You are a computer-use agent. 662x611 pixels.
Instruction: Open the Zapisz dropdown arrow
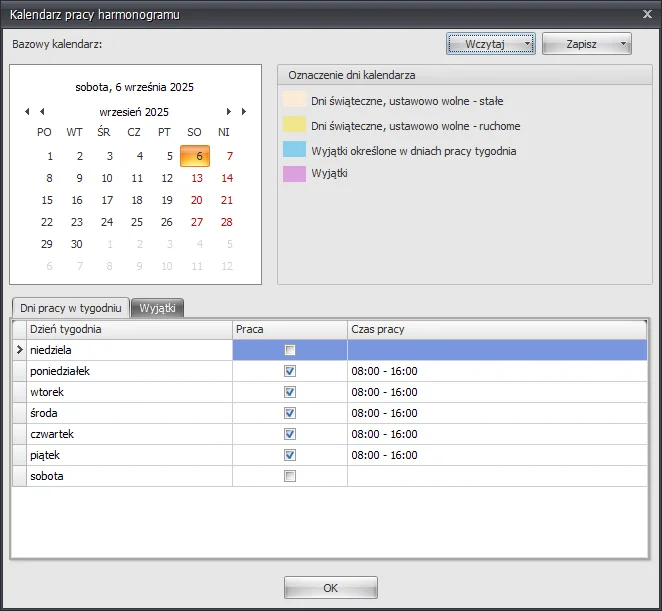[623, 44]
